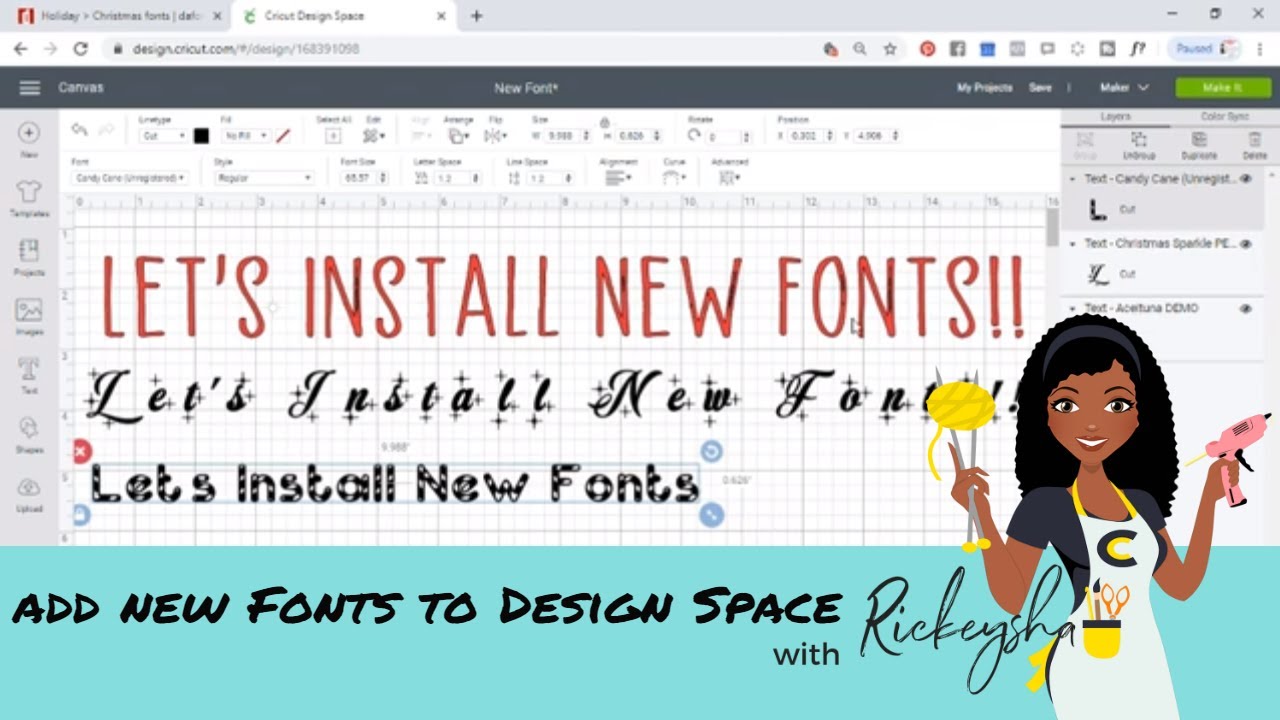Click the Redo arrow in toolbar
The height and width of the screenshot is (720, 1280).
click(x=106, y=130)
